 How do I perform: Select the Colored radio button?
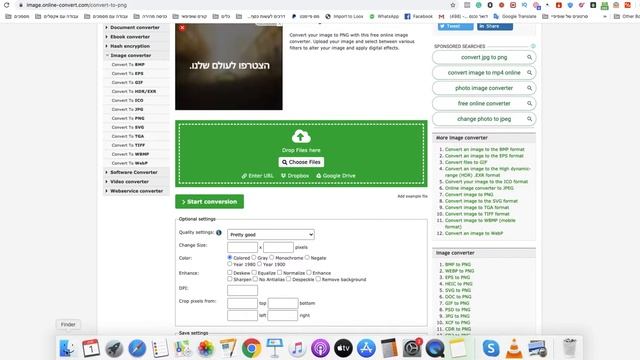click(230, 258)
